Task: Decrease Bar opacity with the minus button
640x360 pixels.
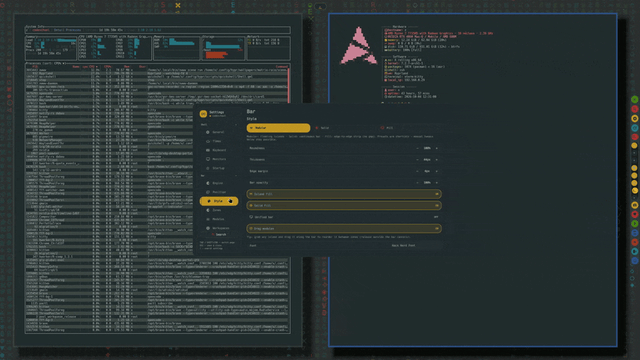Action: [x=418, y=182]
